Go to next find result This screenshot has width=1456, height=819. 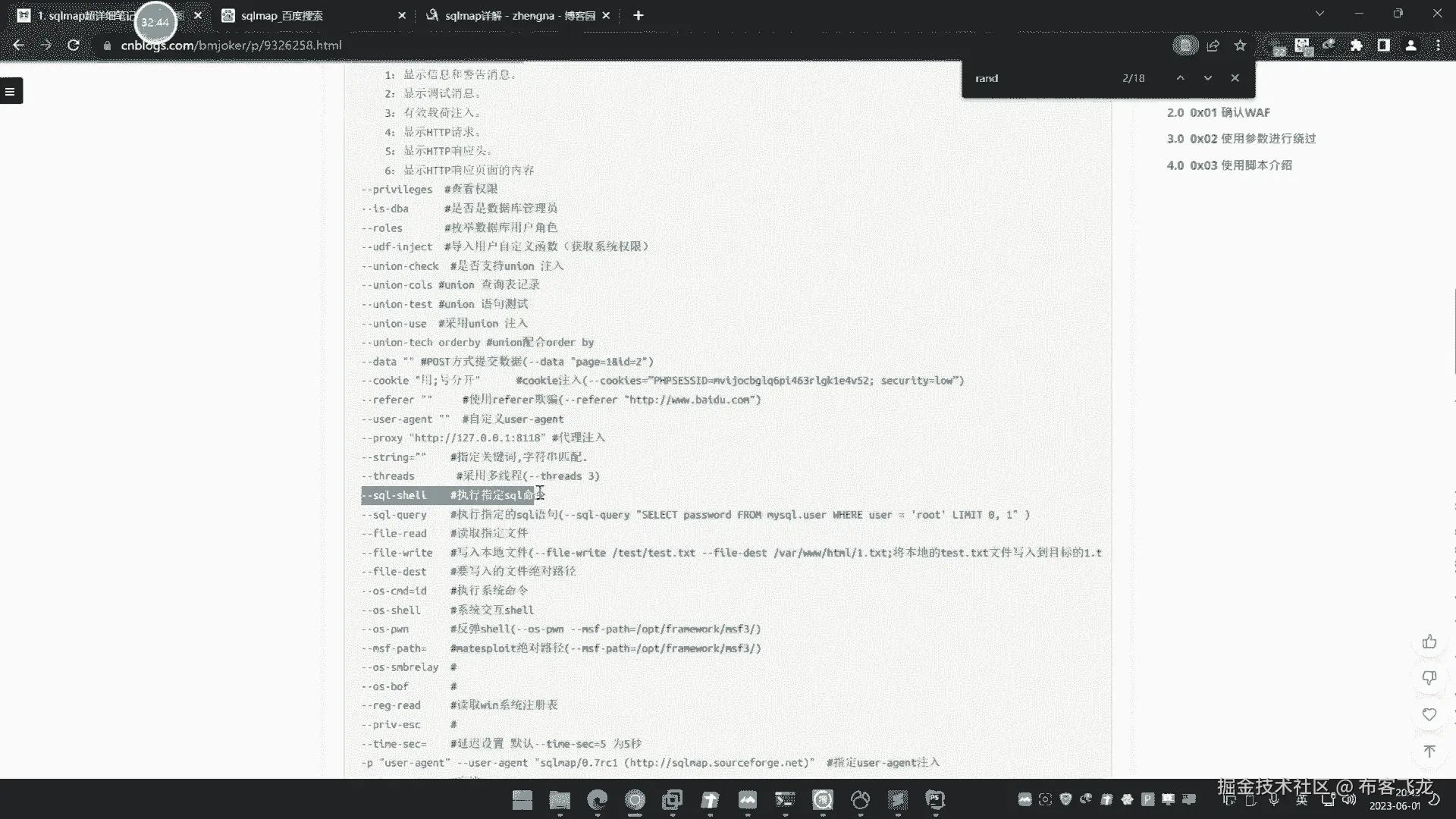pyautogui.click(x=1207, y=78)
